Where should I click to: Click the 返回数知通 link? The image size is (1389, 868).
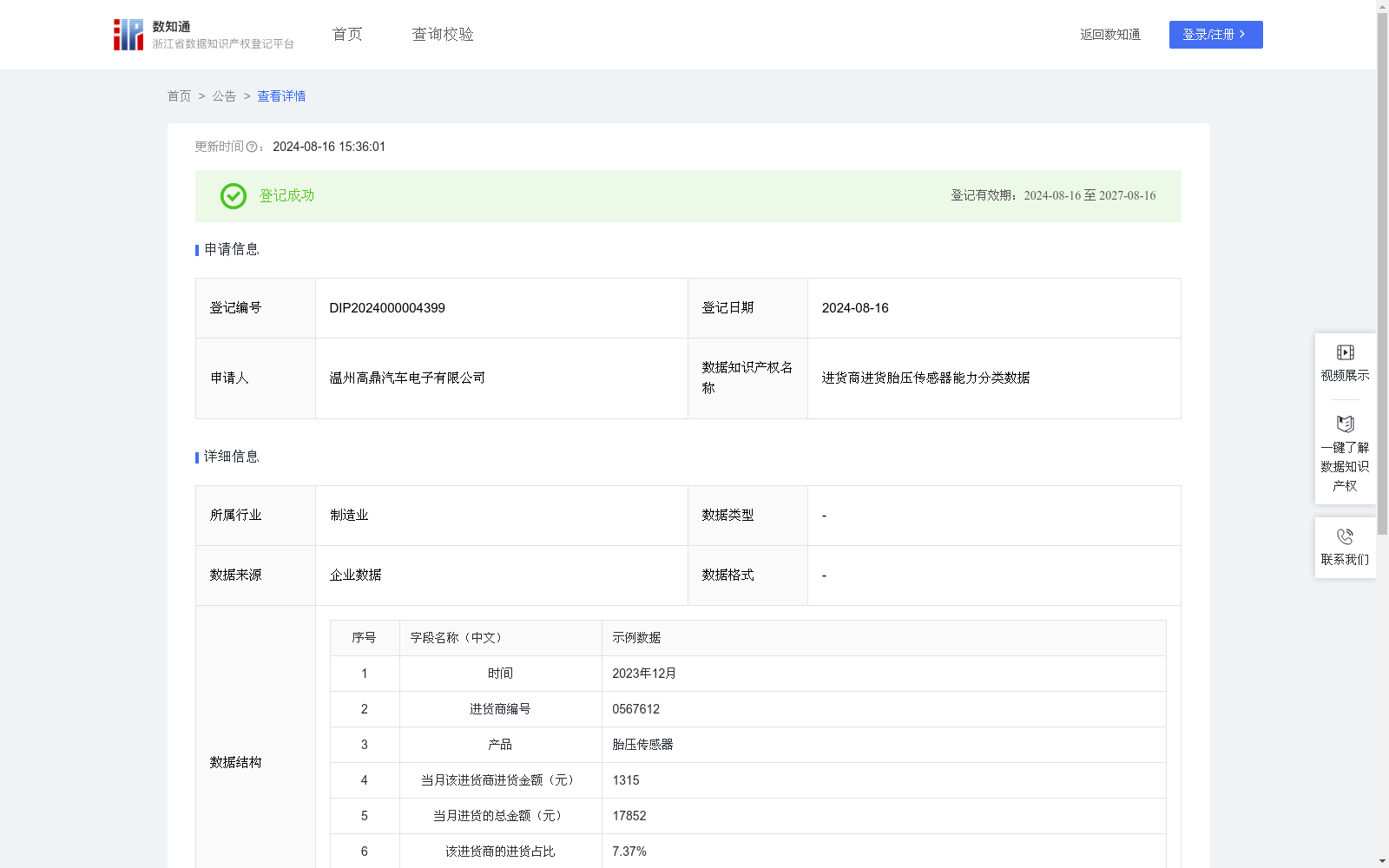tap(1110, 35)
